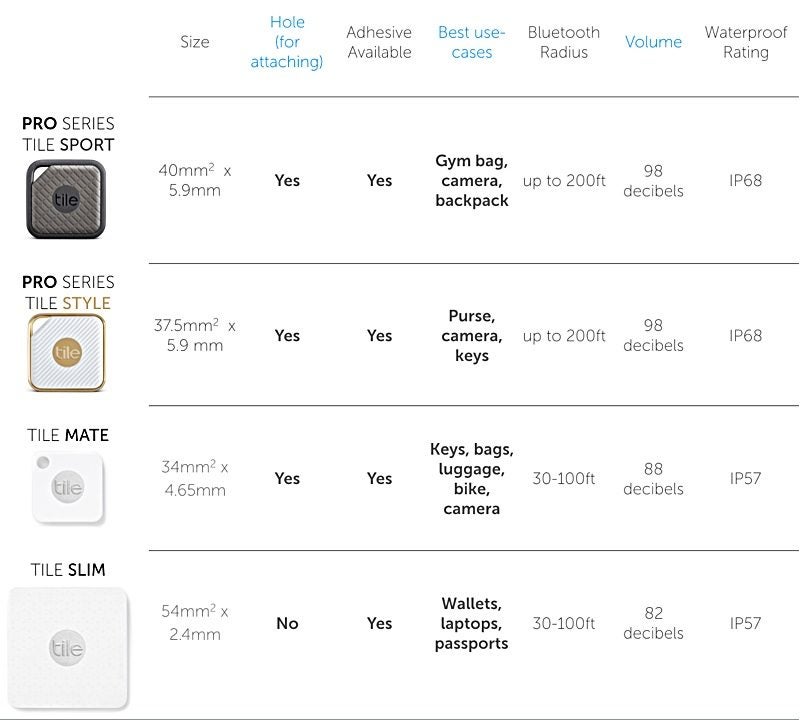This screenshot has width=800, height=720.
Task: Click the Adhesive Available column header
Action: tap(379, 42)
